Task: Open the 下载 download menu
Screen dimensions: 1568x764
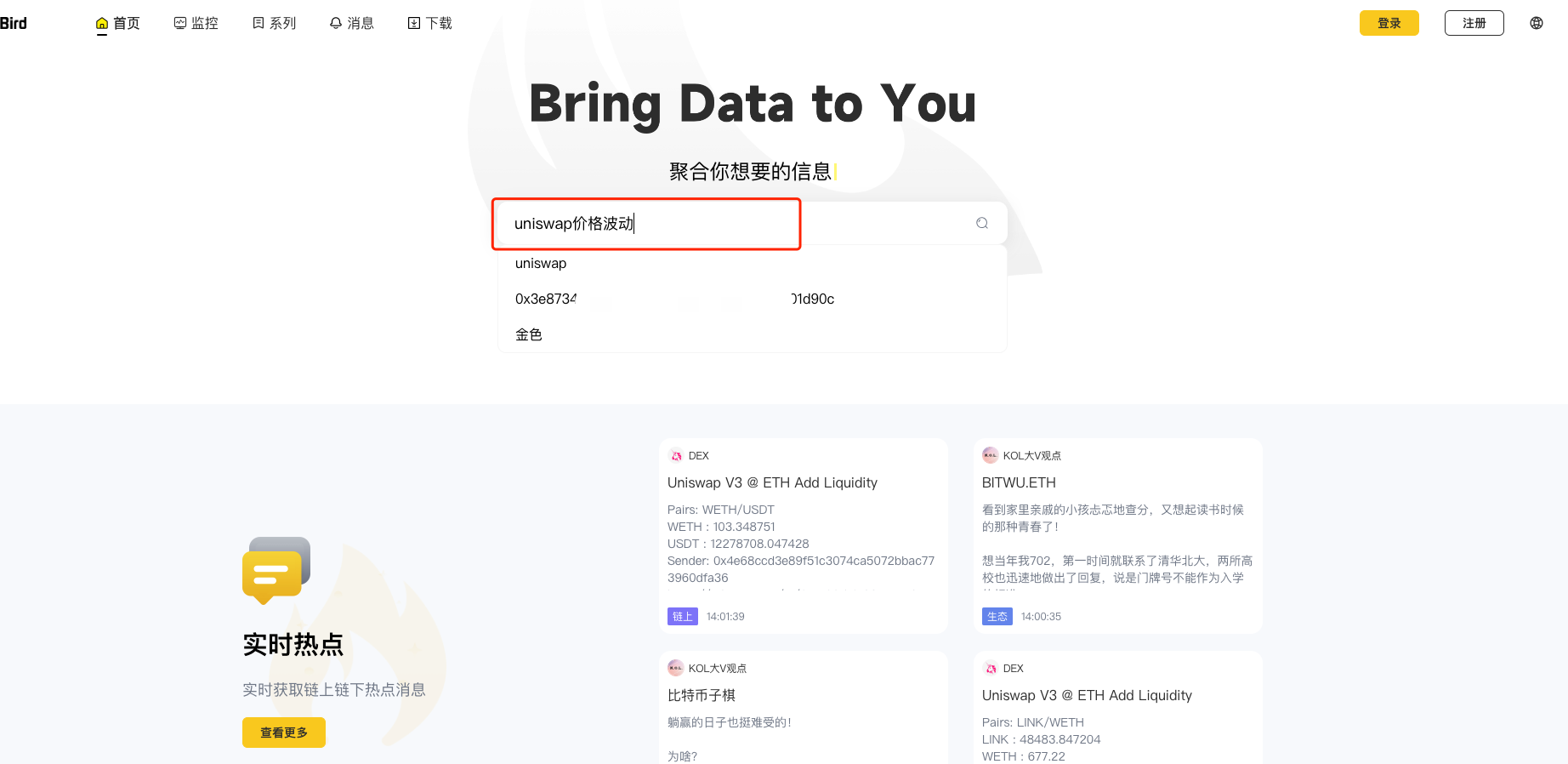Action: point(429,23)
